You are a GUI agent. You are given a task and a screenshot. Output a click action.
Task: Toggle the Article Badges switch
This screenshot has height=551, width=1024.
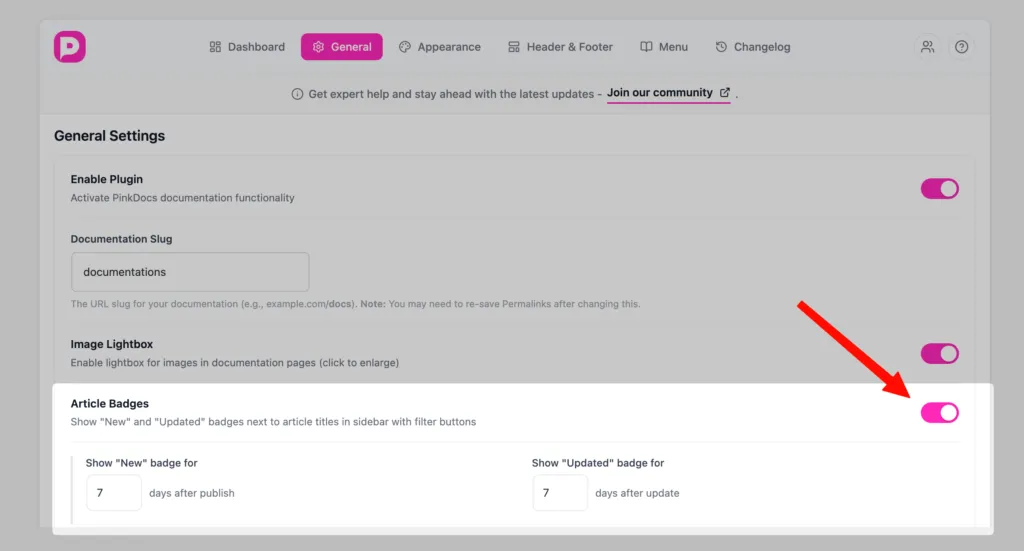coord(939,412)
